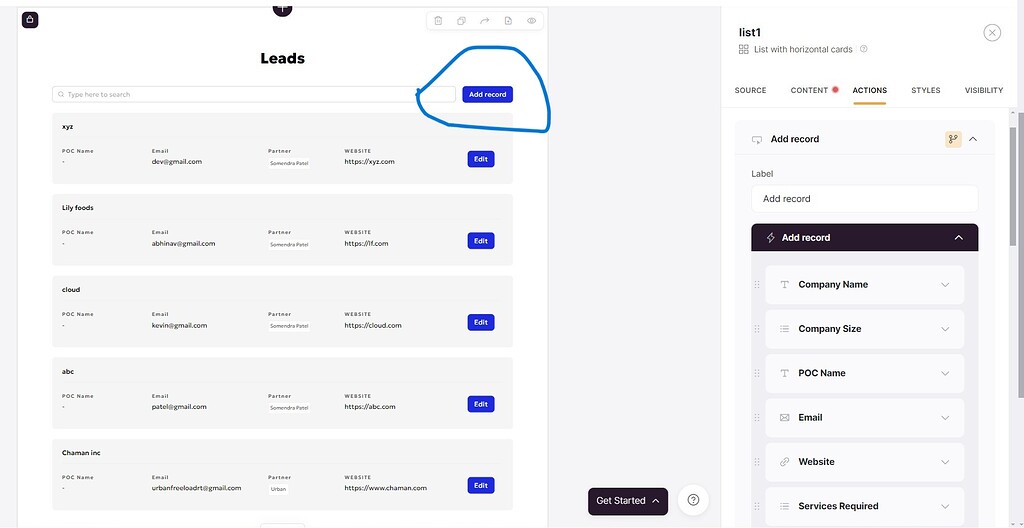Image resolution: width=1024 pixels, height=528 pixels.
Task: Click the conditional branch icon beside Add record
Action: click(x=953, y=140)
